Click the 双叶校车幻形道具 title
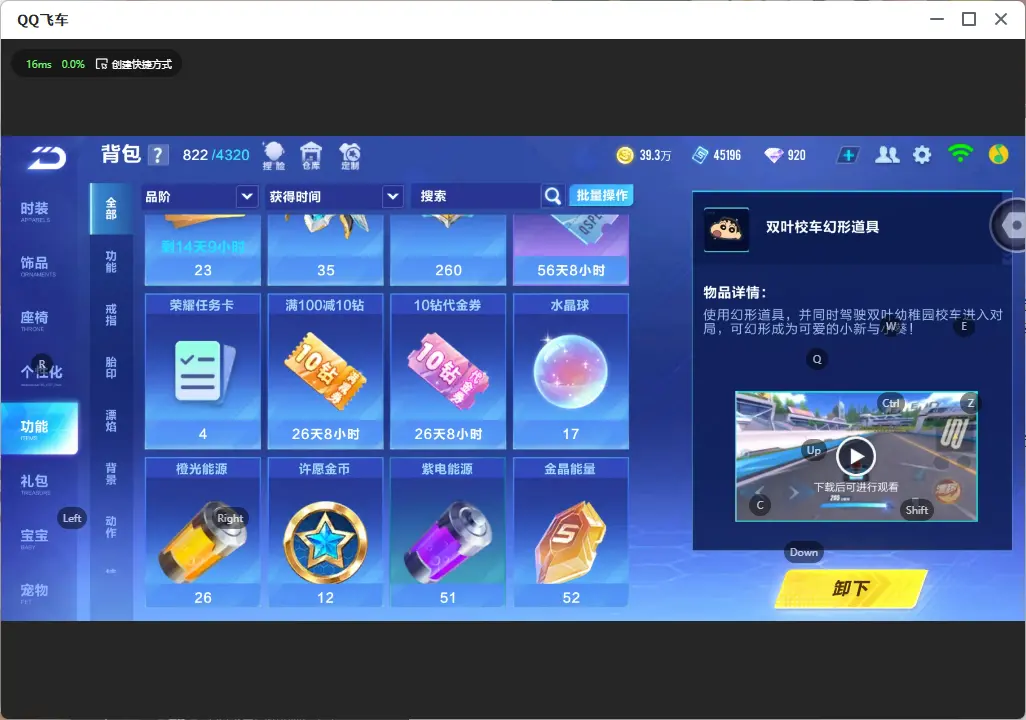 [x=823, y=227]
